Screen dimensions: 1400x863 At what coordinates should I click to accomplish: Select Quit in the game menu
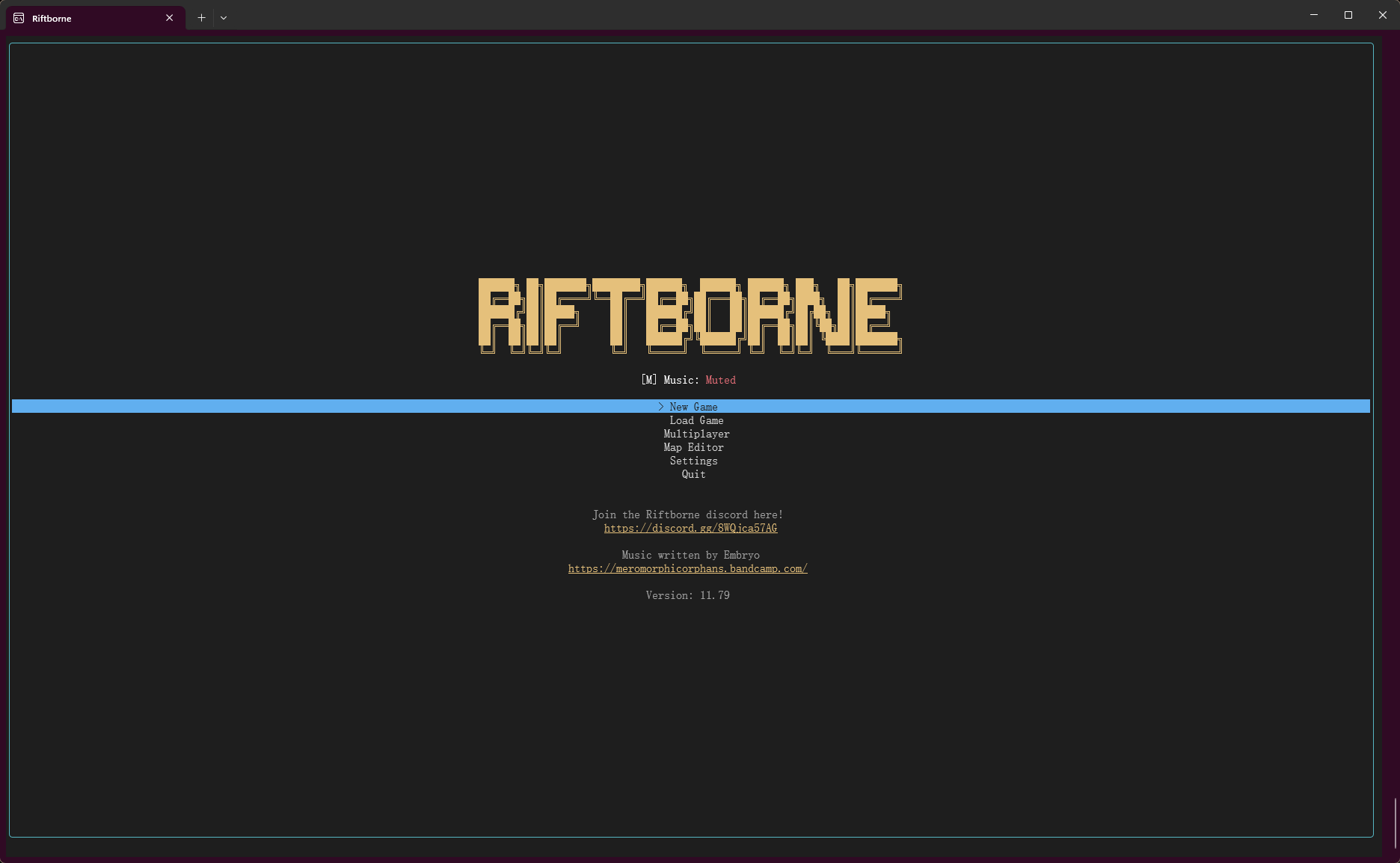pyautogui.click(x=693, y=474)
